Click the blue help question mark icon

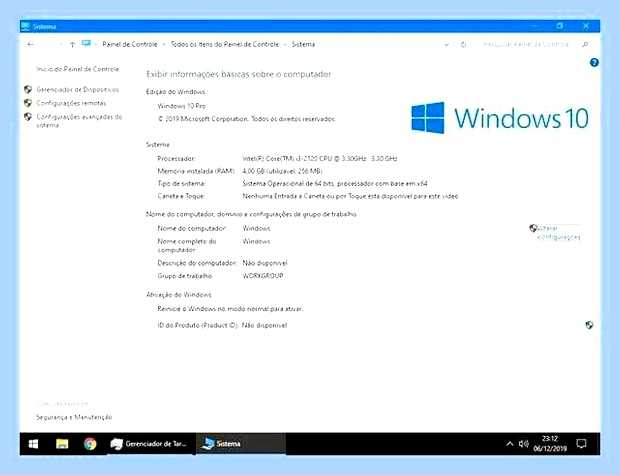(x=594, y=62)
